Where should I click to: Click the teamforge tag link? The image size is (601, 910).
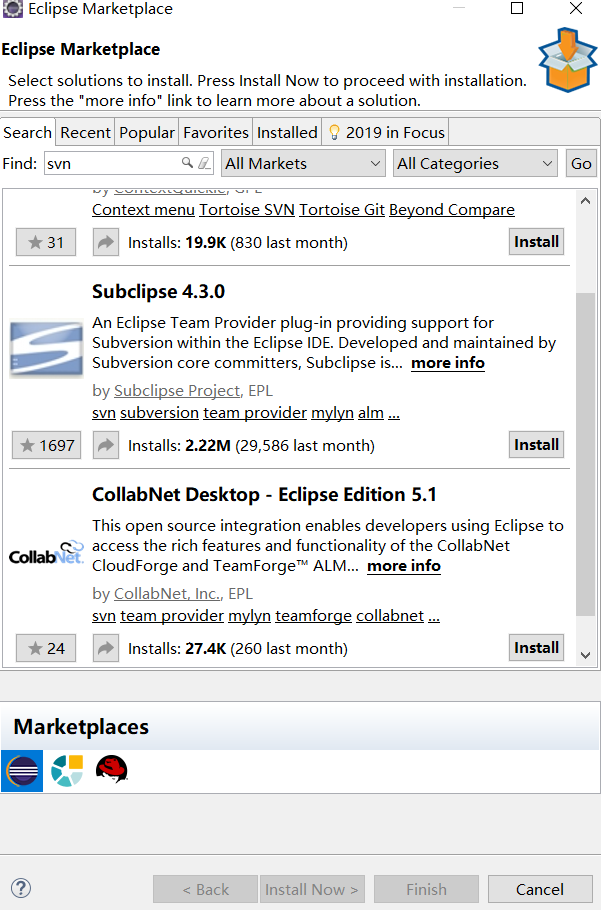(x=313, y=616)
